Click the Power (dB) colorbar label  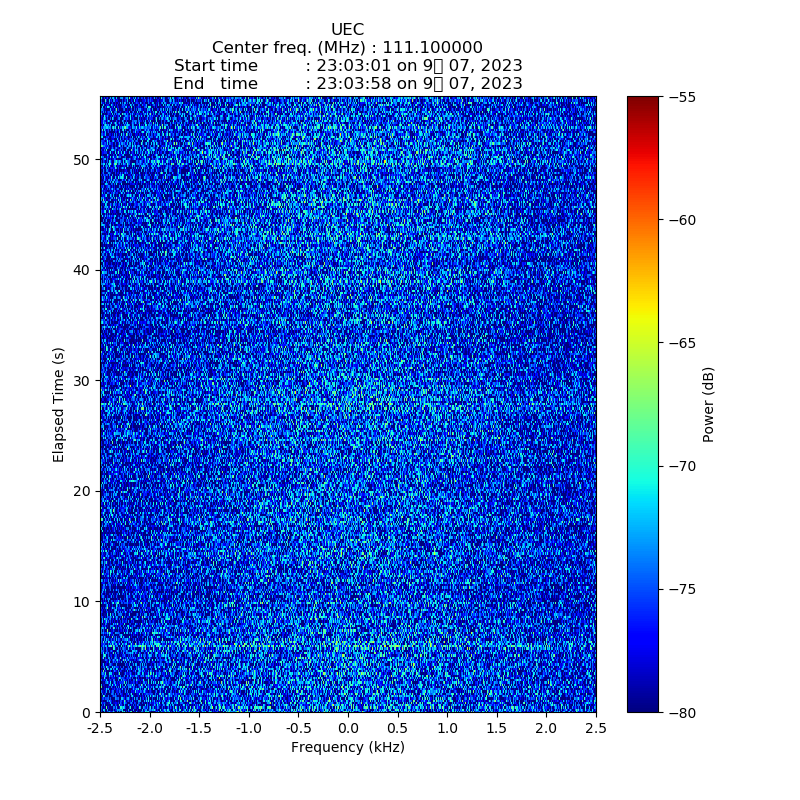tap(709, 404)
